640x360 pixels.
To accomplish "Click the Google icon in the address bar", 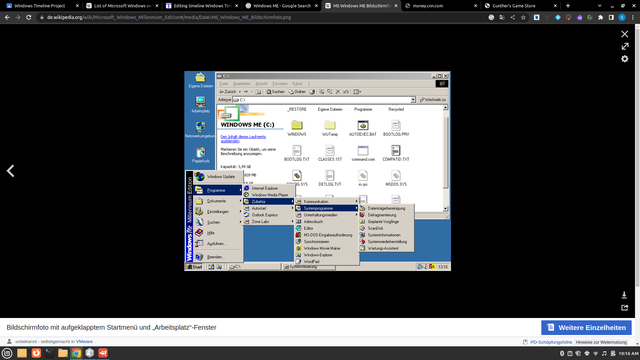I will (x=491, y=18).
